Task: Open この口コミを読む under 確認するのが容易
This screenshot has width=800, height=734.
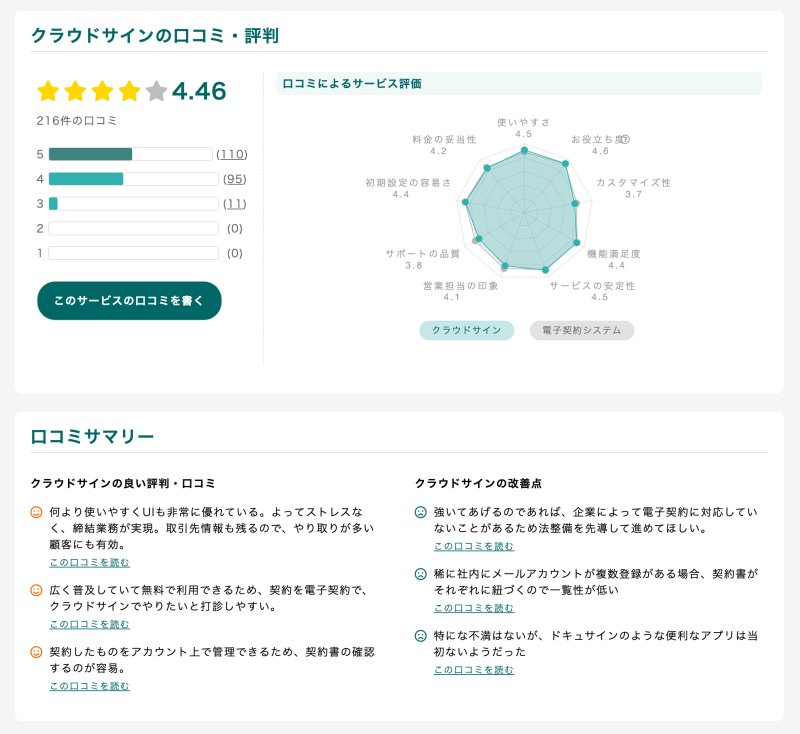Action: pyautogui.click(x=89, y=686)
